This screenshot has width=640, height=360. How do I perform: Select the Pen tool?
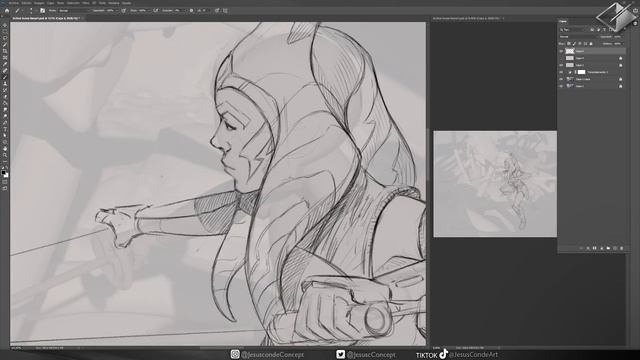[x=5, y=122]
